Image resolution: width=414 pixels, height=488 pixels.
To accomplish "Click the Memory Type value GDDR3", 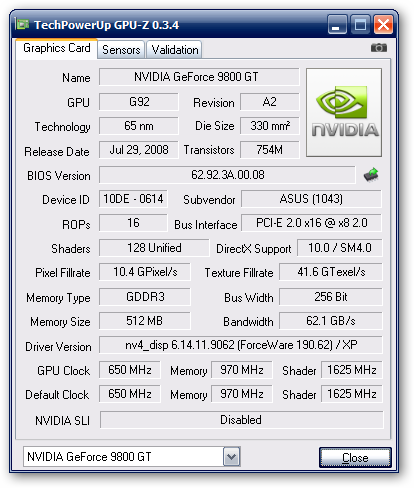I will [x=145, y=297].
